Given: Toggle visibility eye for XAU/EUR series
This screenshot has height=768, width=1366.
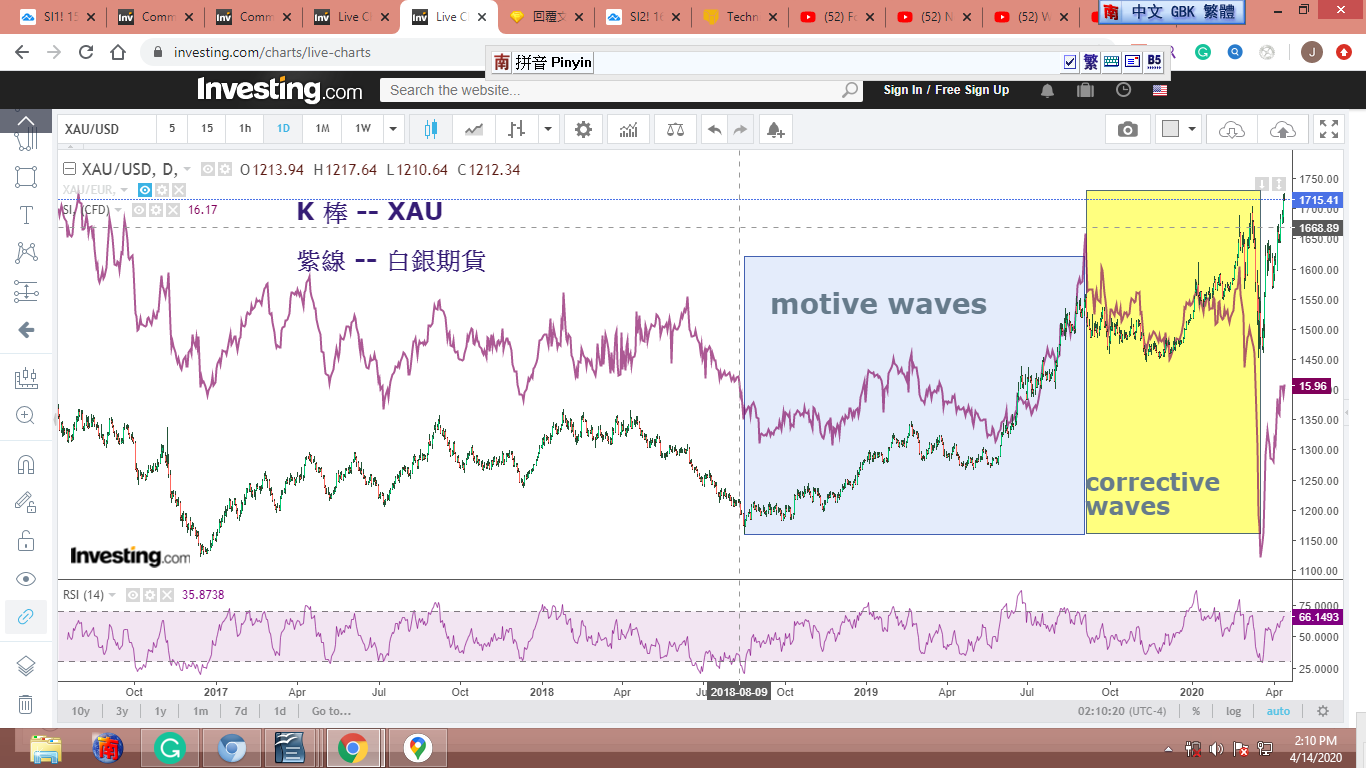Looking at the screenshot, I should click(144, 190).
